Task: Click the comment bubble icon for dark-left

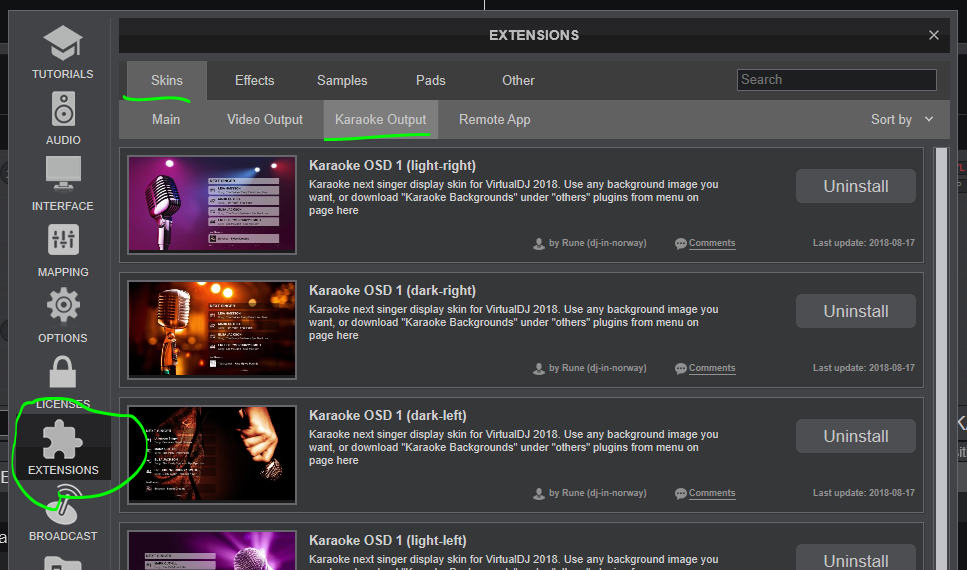Action: pos(681,494)
